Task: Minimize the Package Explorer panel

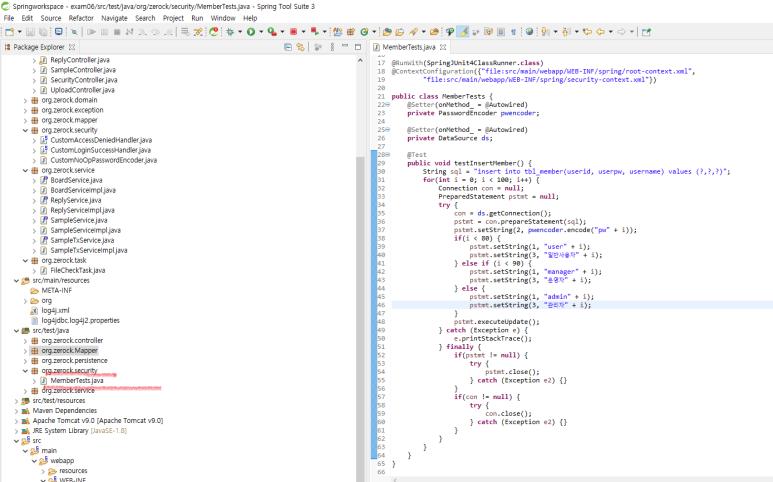Action: tap(345, 47)
